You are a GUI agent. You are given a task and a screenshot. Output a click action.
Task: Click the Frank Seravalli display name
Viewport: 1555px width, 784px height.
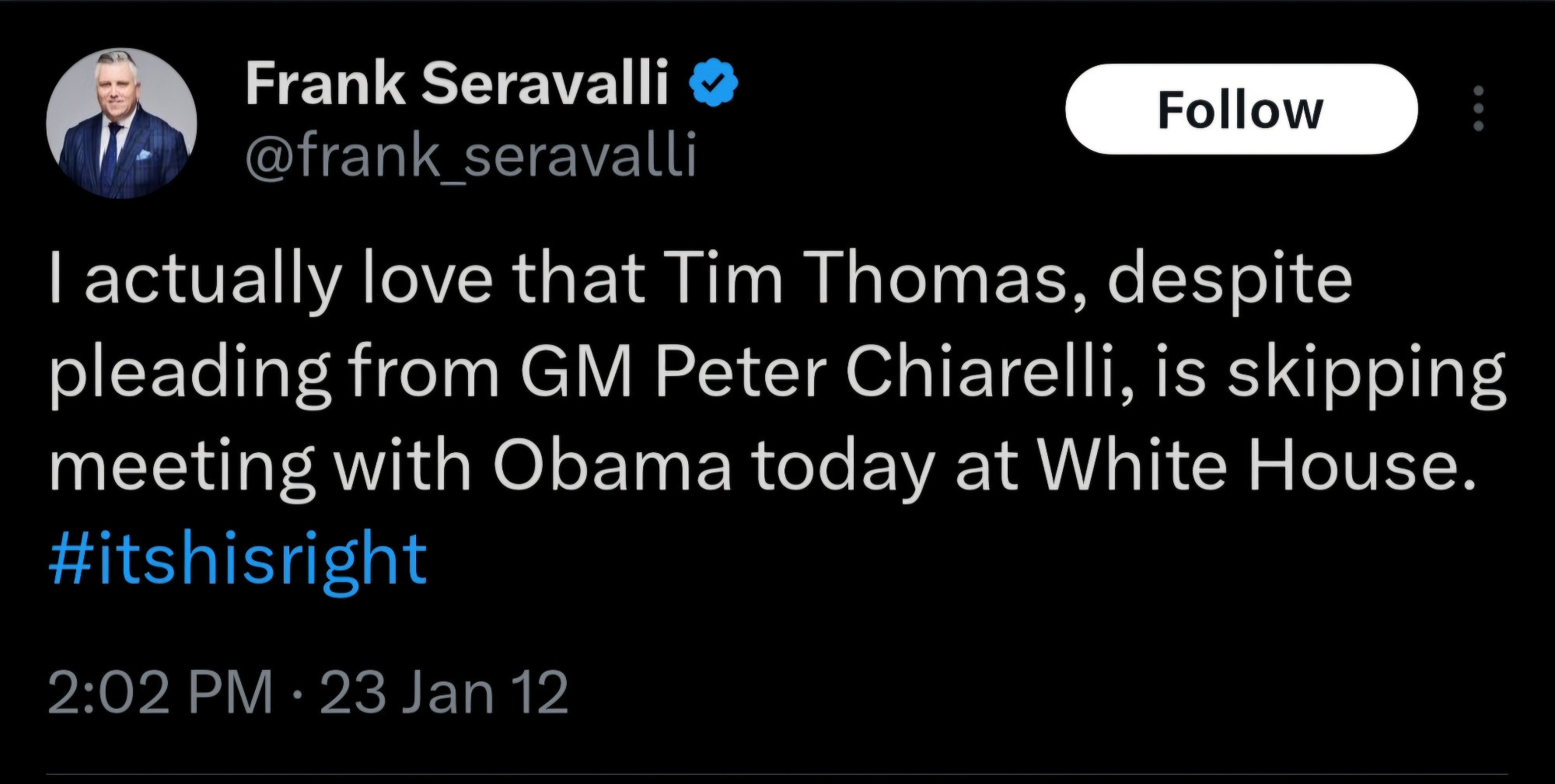click(456, 83)
